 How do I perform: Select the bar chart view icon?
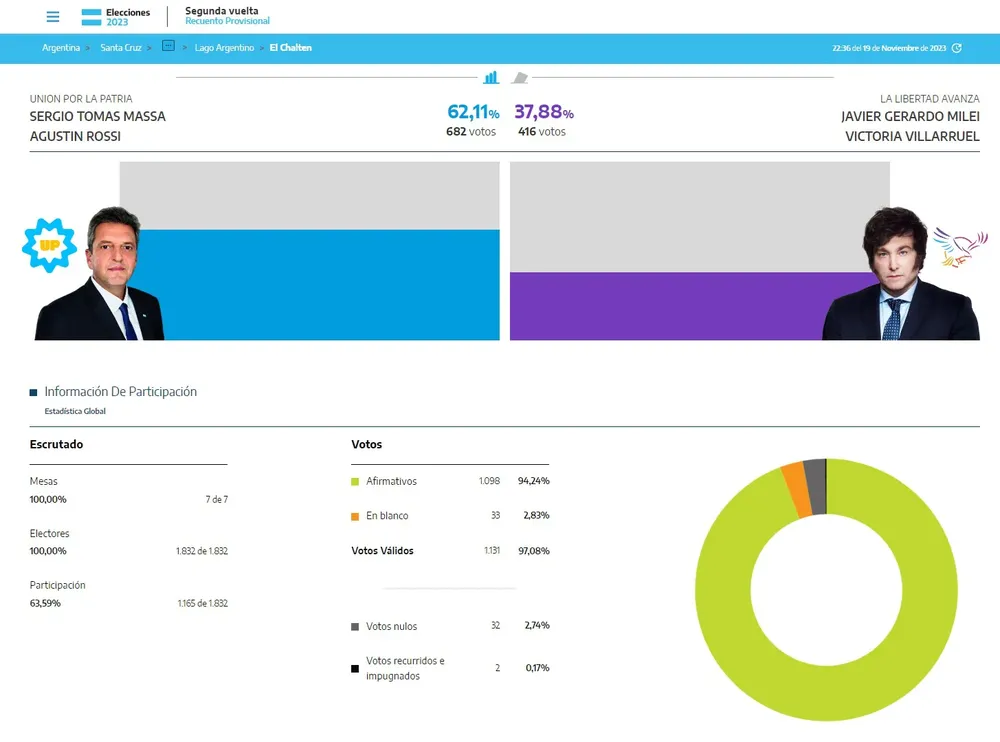(491, 77)
